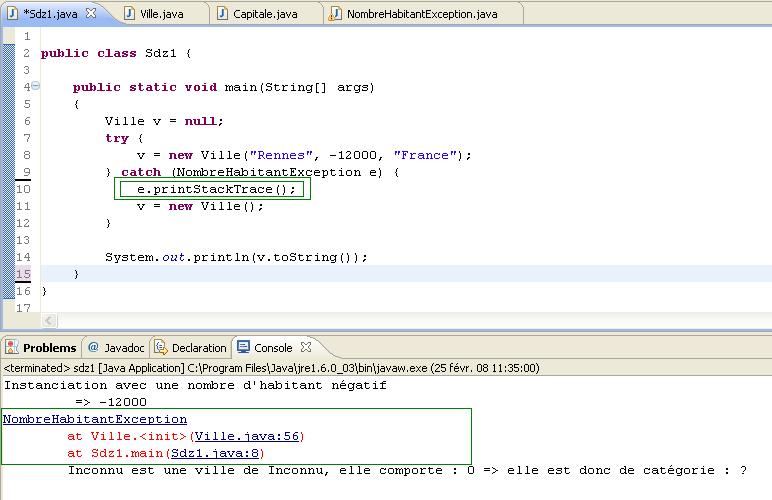The width and height of the screenshot is (772, 500).
Task: Follow the Ville.java:56 stack trace link
Action: (247, 437)
